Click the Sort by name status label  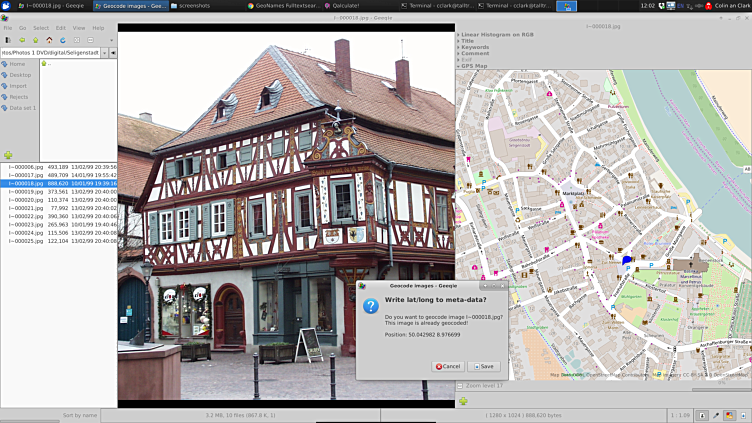(x=79, y=414)
